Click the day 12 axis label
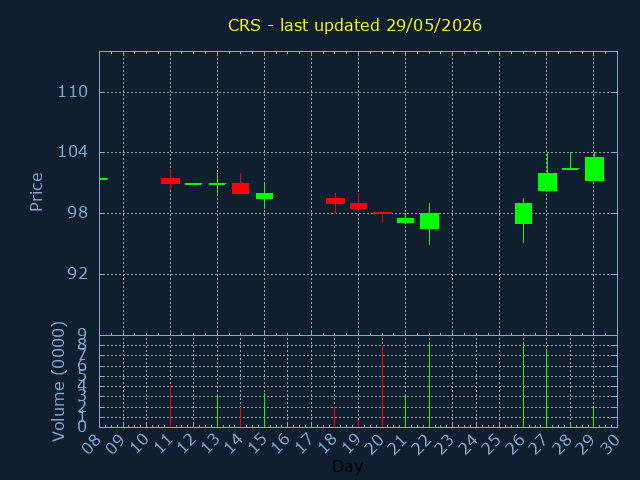The image size is (640, 480). (x=187, y=444)
